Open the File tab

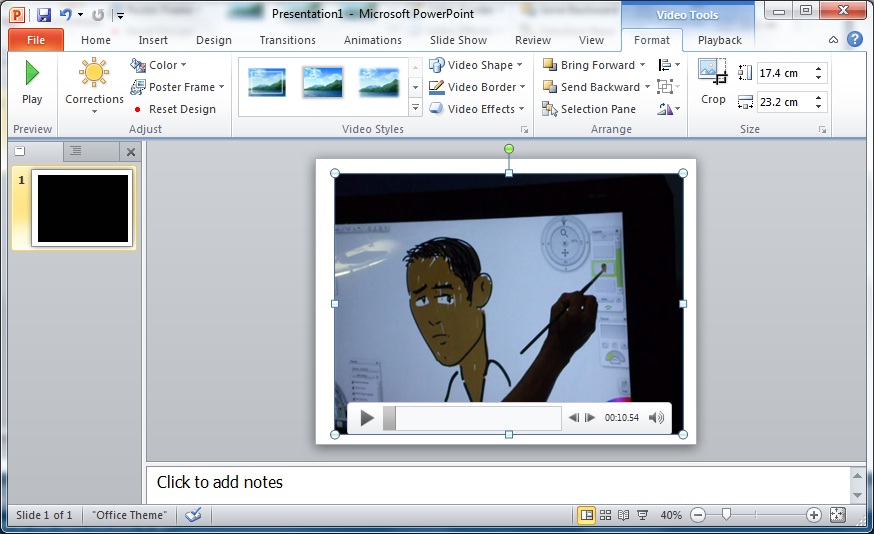pos(36,40)
